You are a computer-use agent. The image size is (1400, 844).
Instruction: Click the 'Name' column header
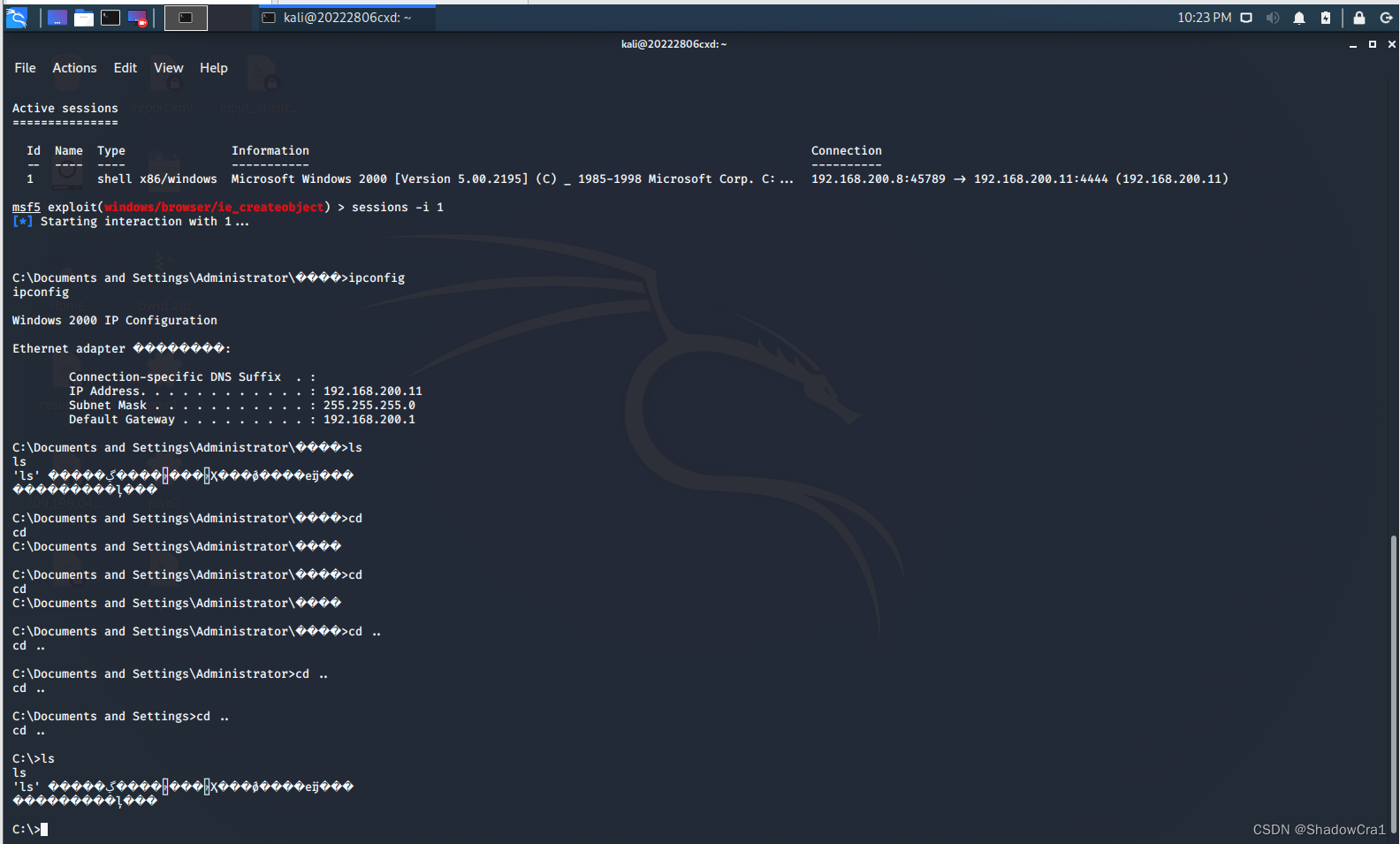coord(69,150)
